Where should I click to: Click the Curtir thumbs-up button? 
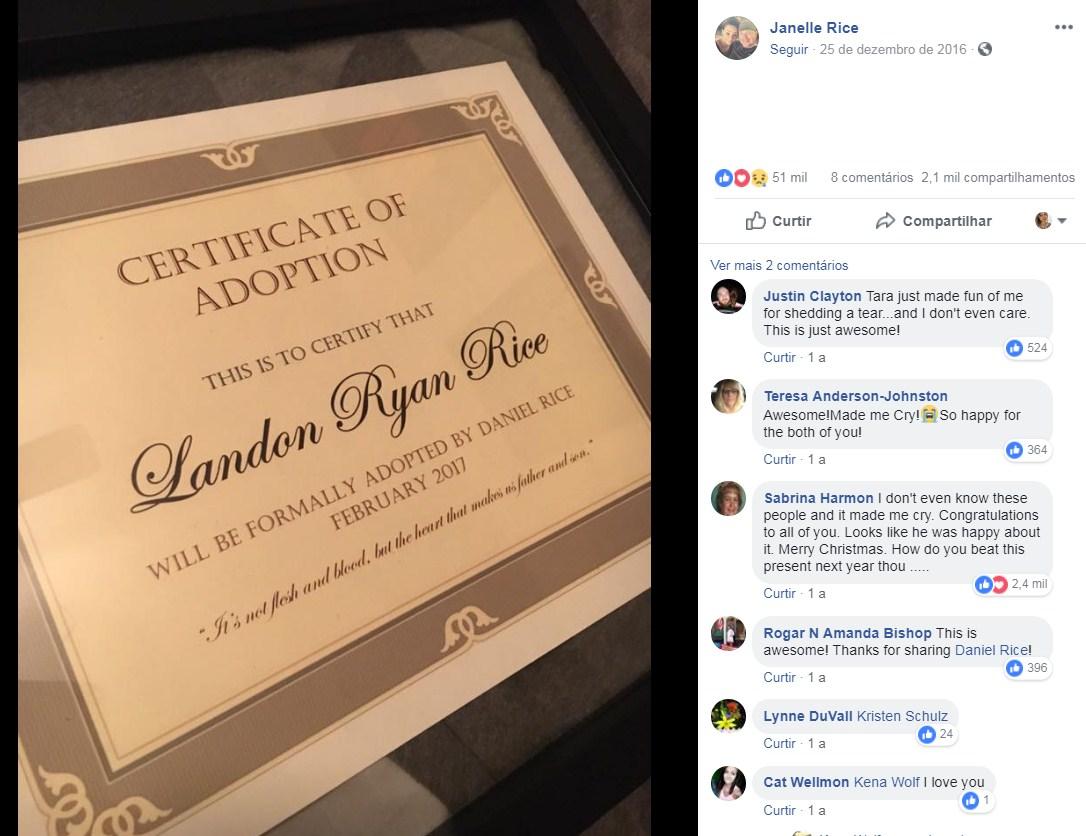pyautogui.click(x=778, y=221)
